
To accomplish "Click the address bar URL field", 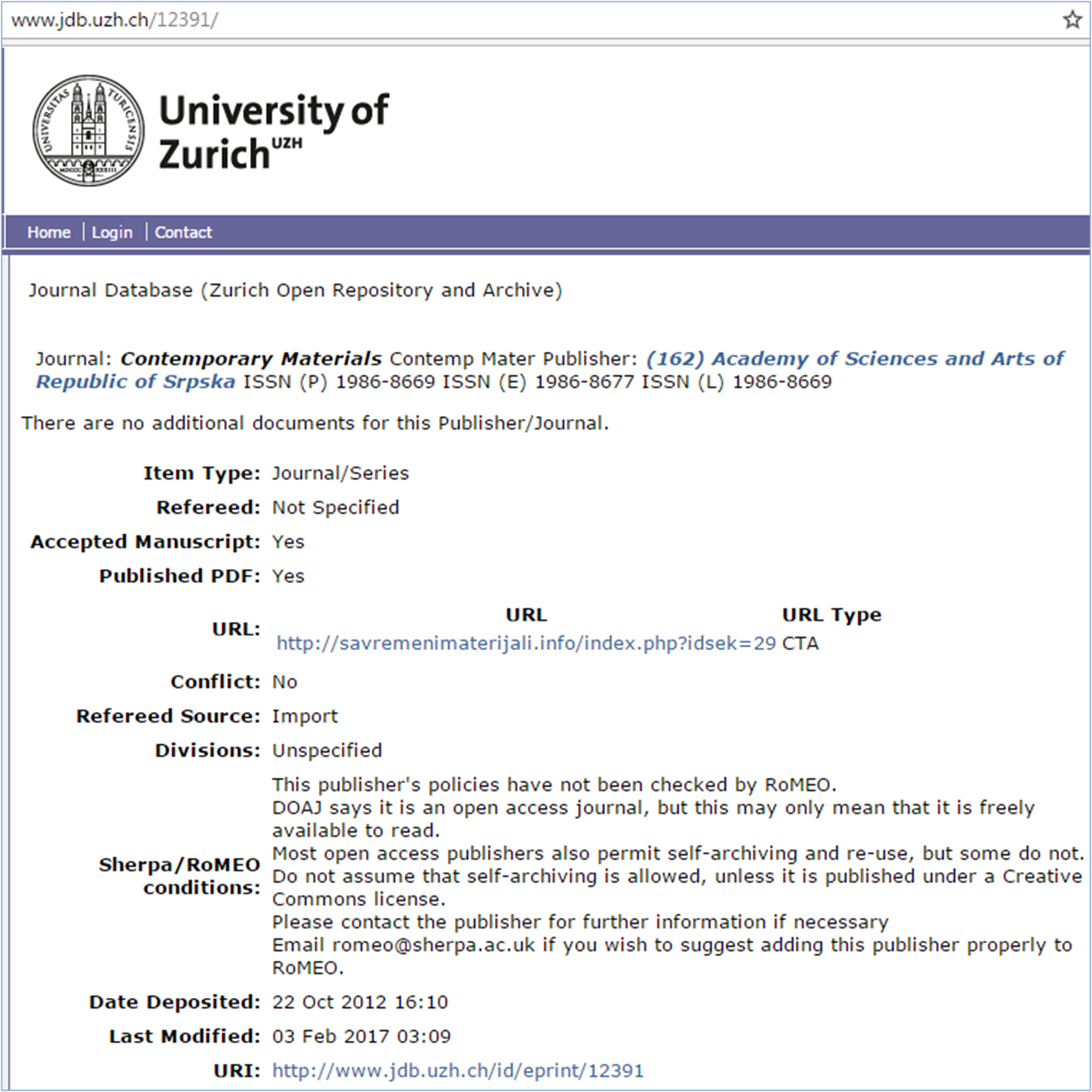I will click(x=529, y=20).
